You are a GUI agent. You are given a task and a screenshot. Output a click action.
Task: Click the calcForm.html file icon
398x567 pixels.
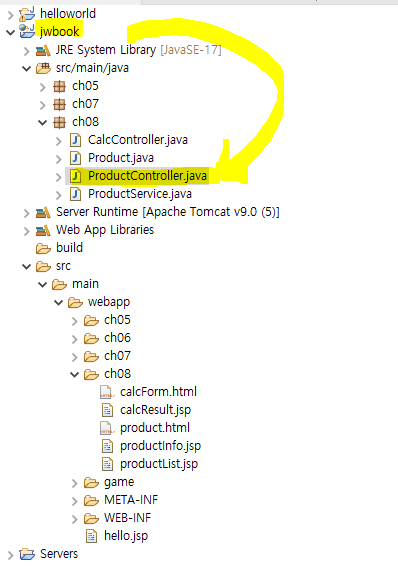pyautogui.click(x=107, y=392)
